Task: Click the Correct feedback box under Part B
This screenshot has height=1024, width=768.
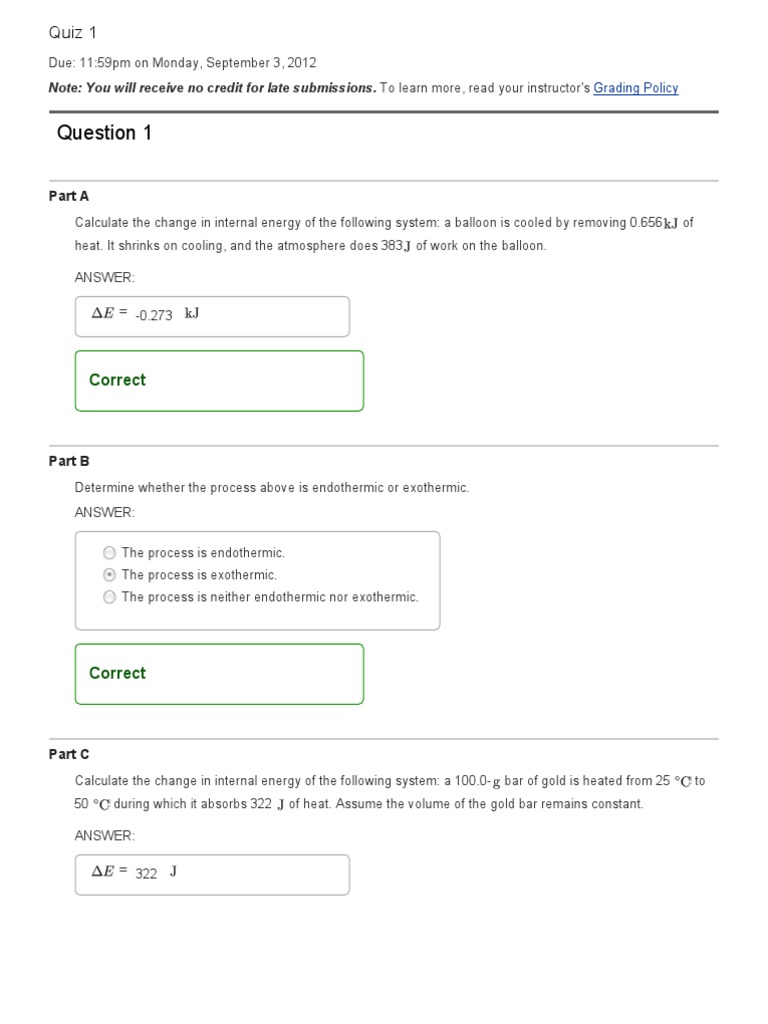Action: pyautogui.click(x=219, y=673)
